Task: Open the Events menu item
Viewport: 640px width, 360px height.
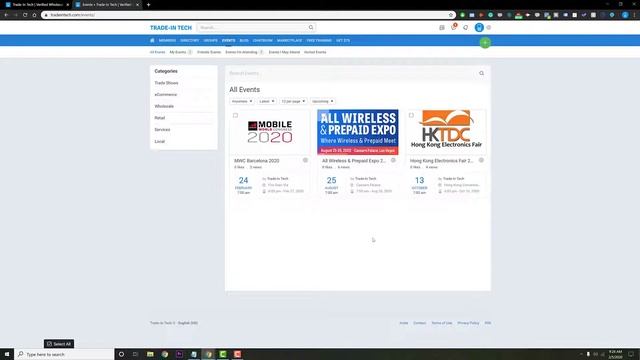Action: [229, 40]
